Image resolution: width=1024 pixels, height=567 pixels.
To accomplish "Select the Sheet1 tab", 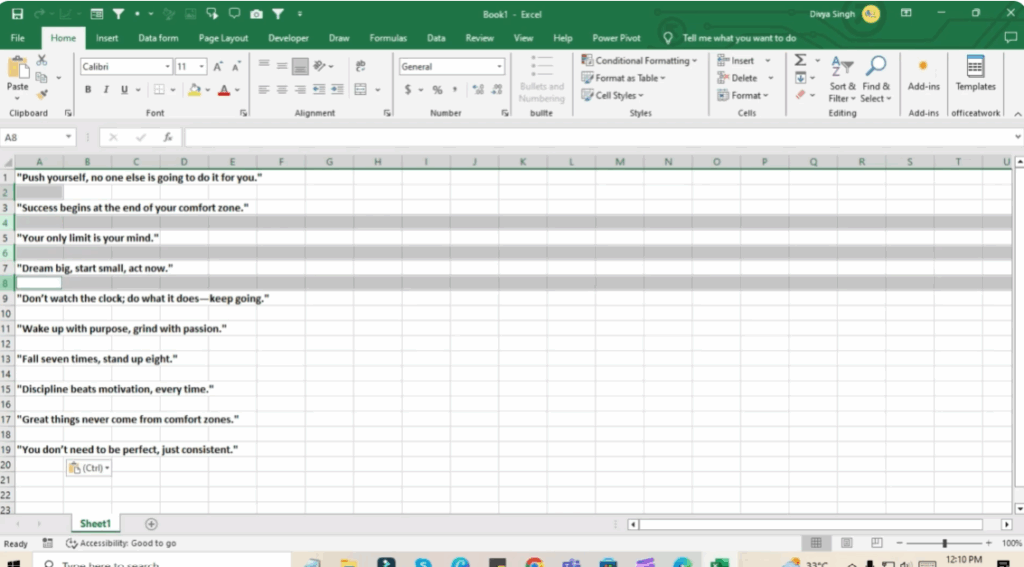I will click(95, 523).
